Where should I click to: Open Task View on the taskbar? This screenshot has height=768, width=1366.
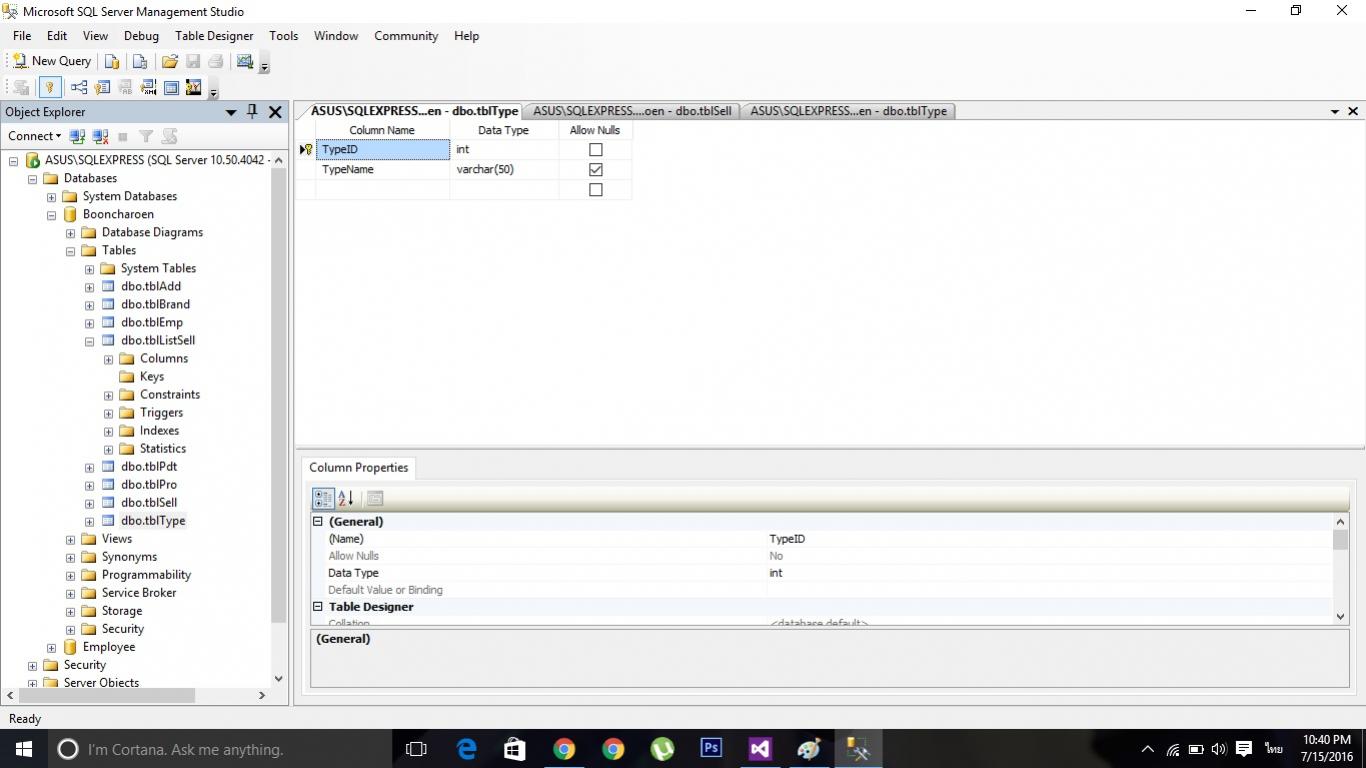pyautogui.click(x=417, y=748)
